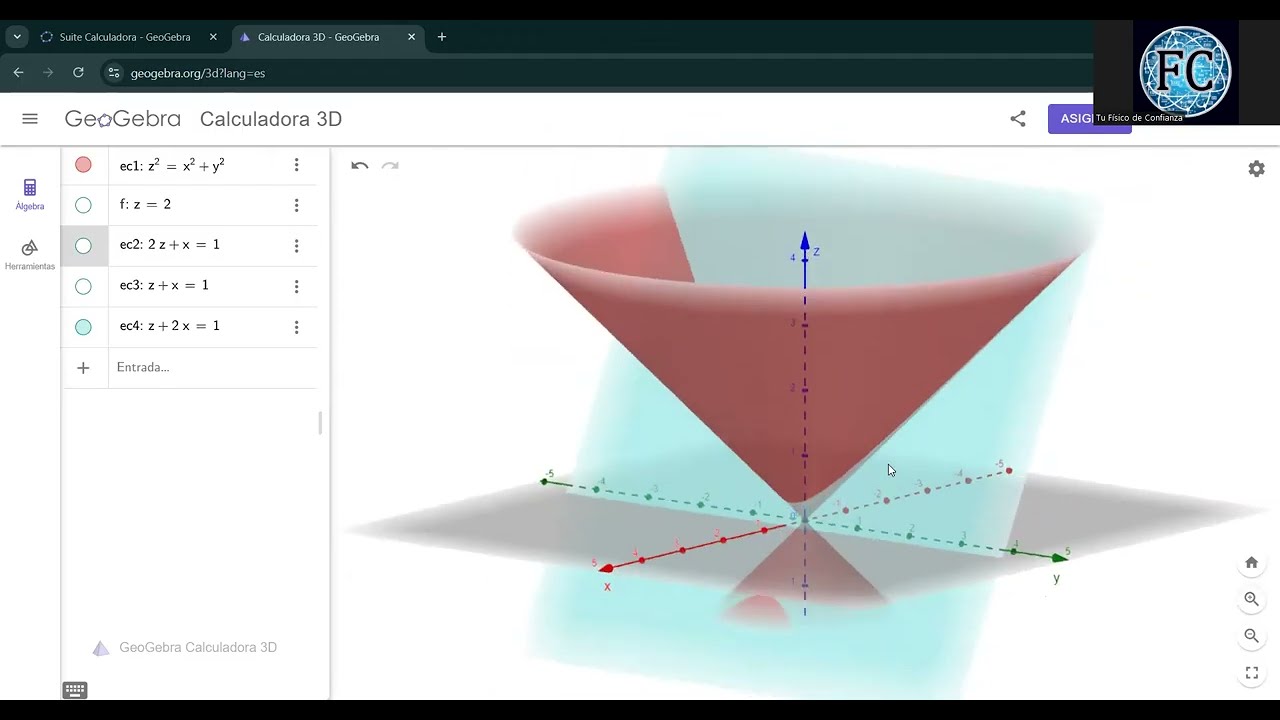
Task: Go back in browser history
Action: (18, 72)
